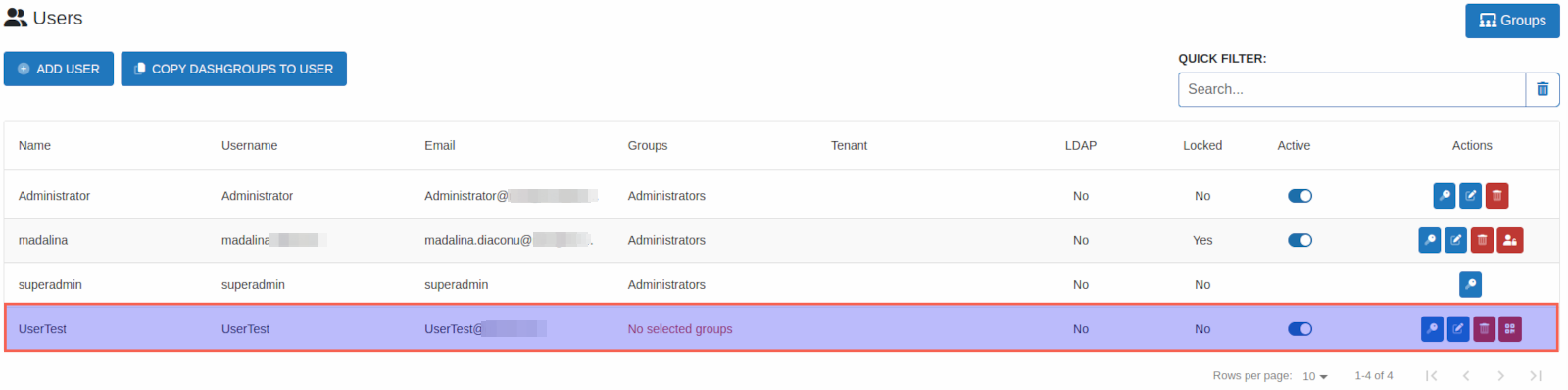Screen dimensions: 1568x390
Task: Sort table by Email column header
Action: pyautogui.click(x=439, y=145)
